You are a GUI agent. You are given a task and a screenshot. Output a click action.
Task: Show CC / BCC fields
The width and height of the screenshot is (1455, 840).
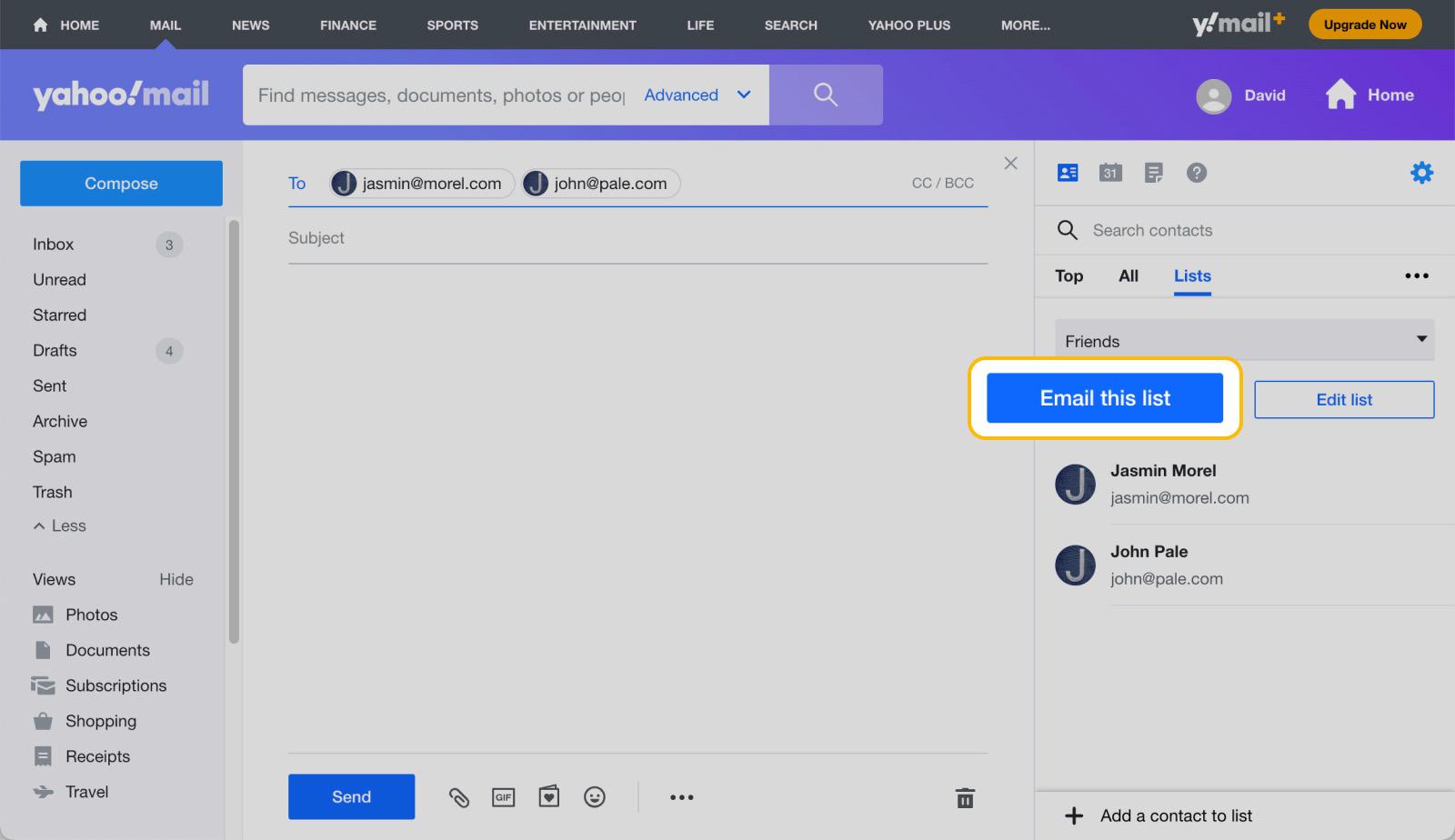tap(942, 183)
